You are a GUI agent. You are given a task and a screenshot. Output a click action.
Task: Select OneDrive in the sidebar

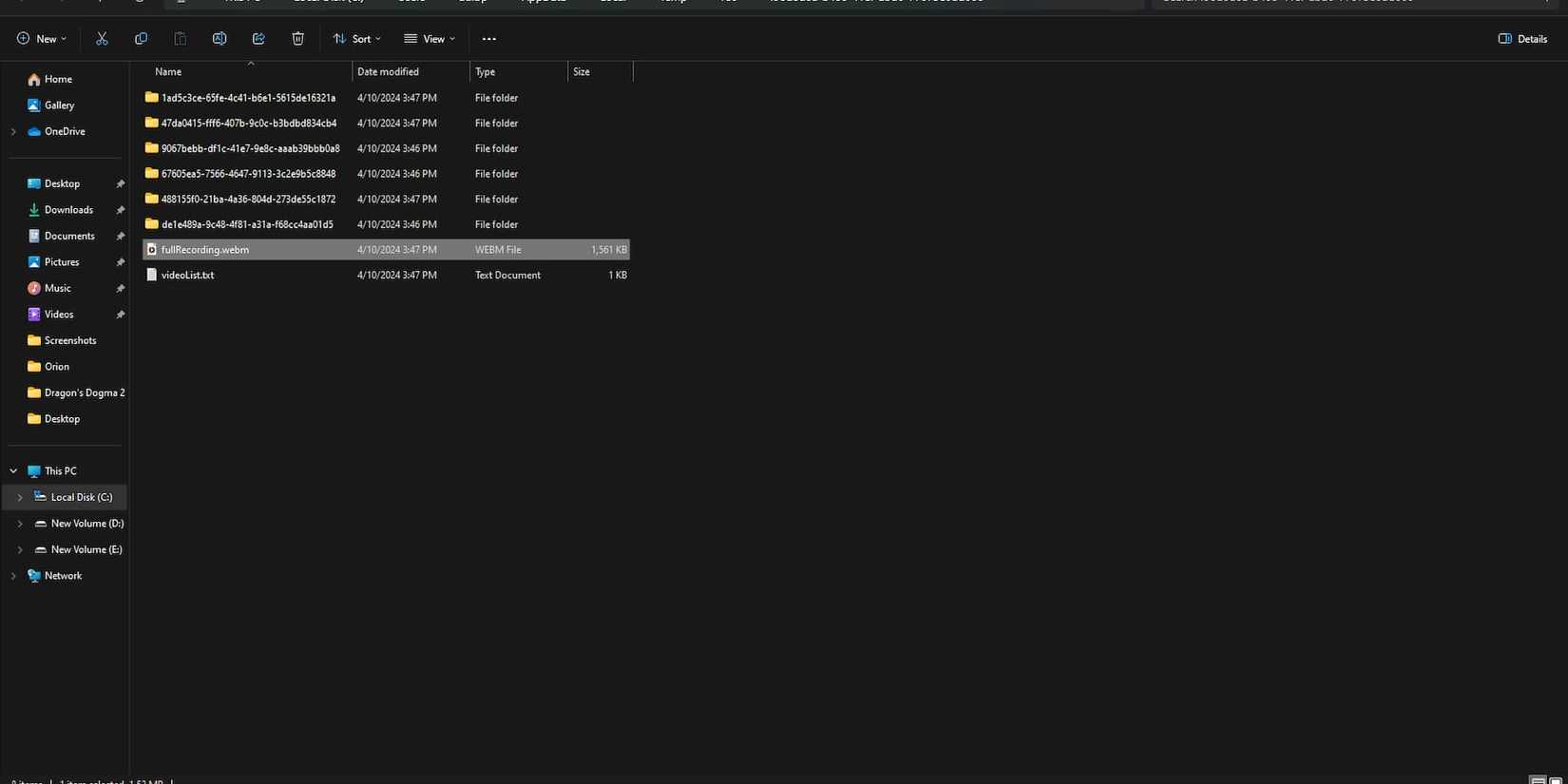[x=65, y=131]
